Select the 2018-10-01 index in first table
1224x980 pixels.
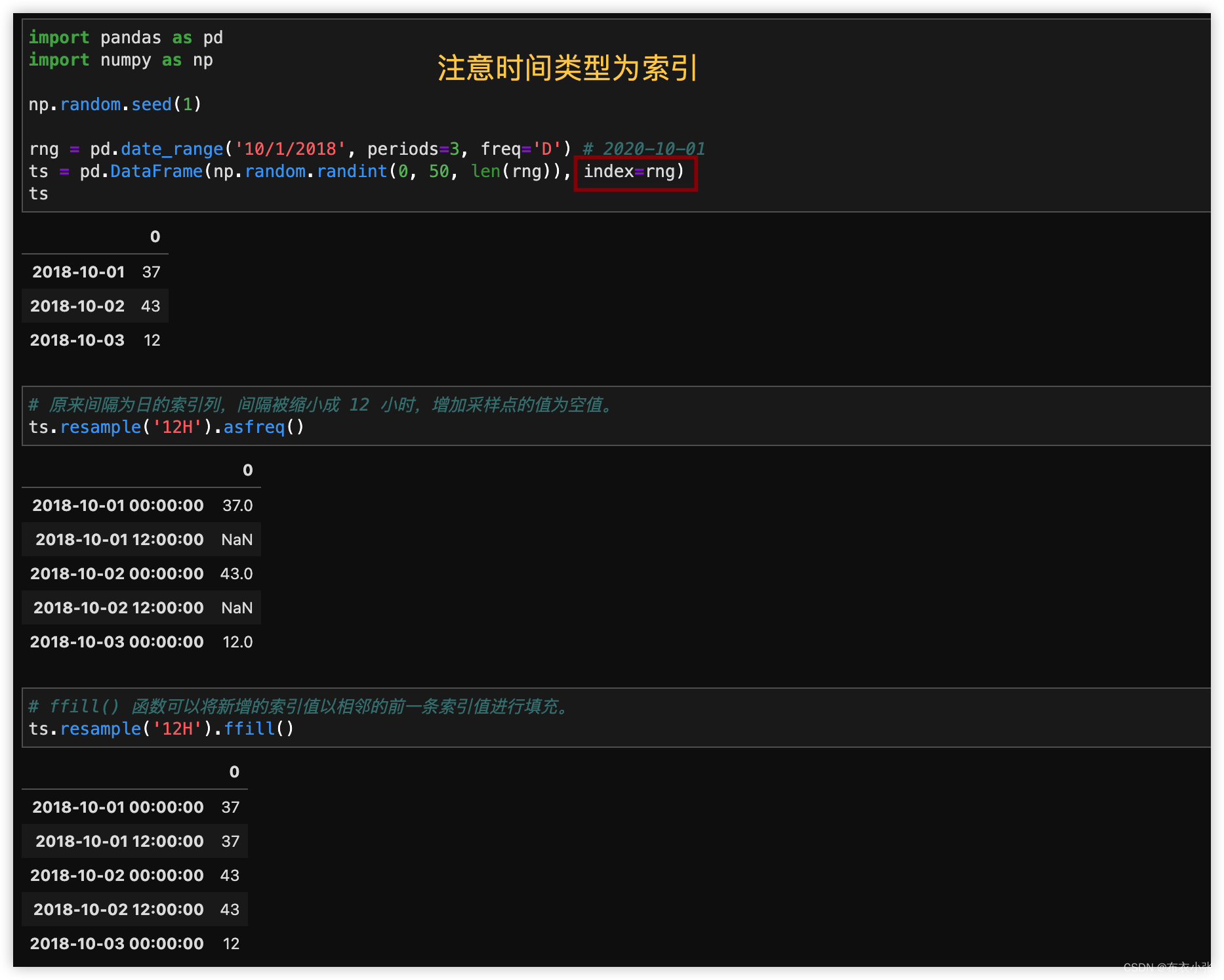click(x=79, y=272)
